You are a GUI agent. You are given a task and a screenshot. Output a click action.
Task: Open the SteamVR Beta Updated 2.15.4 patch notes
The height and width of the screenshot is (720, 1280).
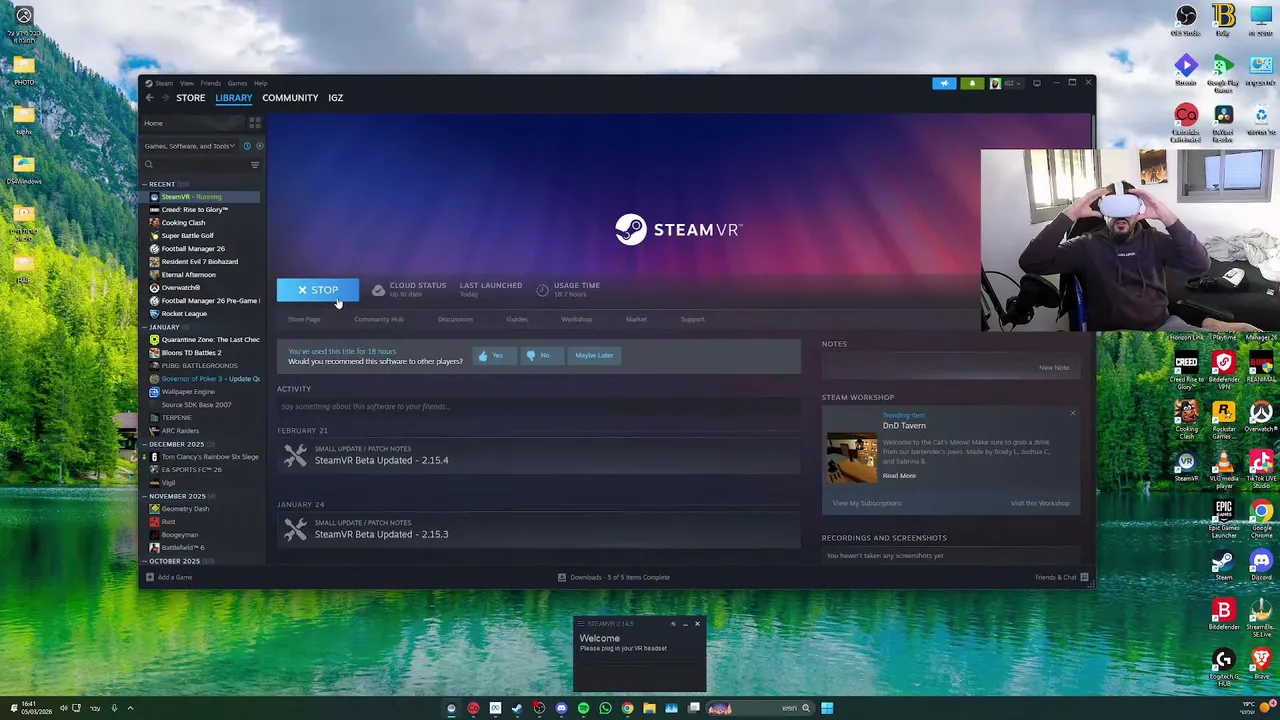click(x=381, y=460)
